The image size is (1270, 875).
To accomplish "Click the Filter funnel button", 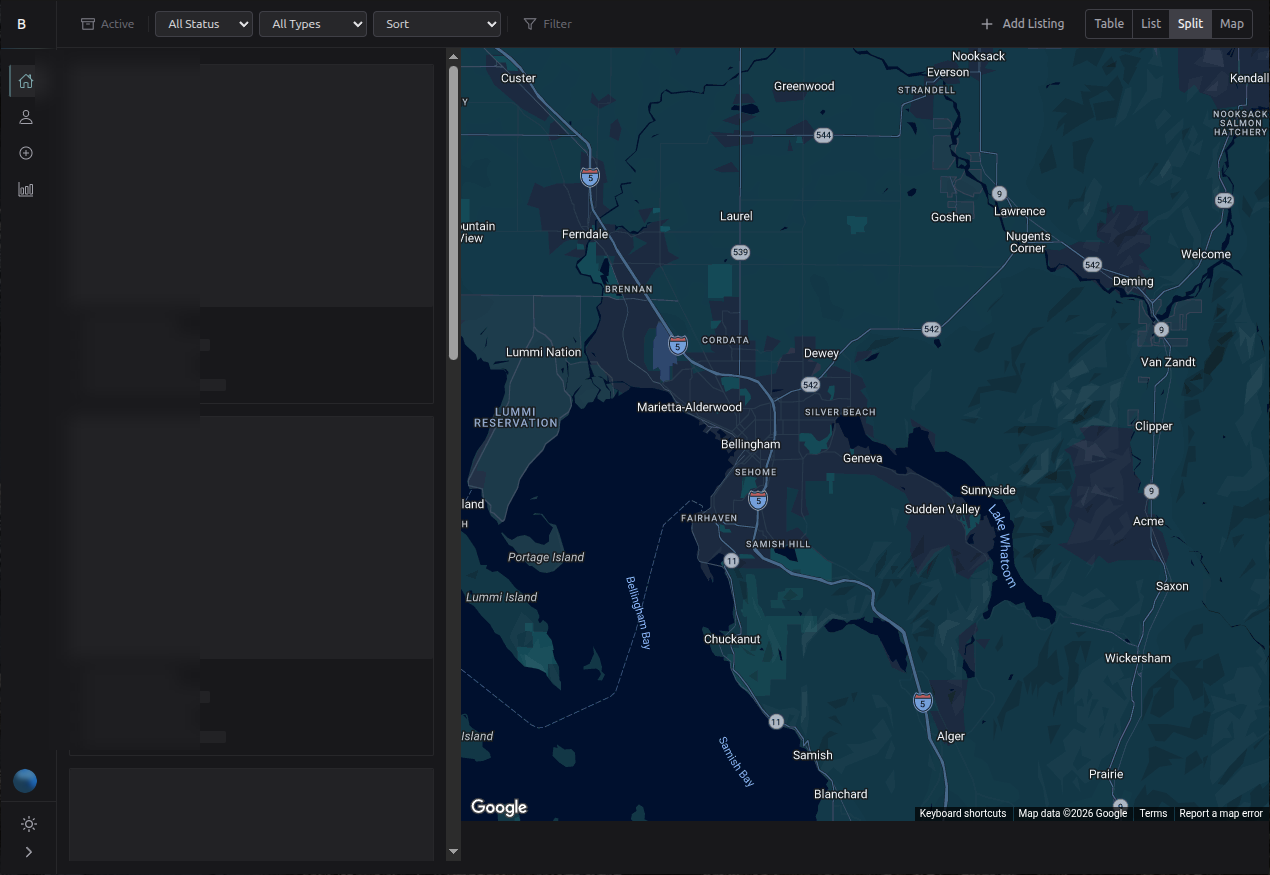I will [548, 24].
